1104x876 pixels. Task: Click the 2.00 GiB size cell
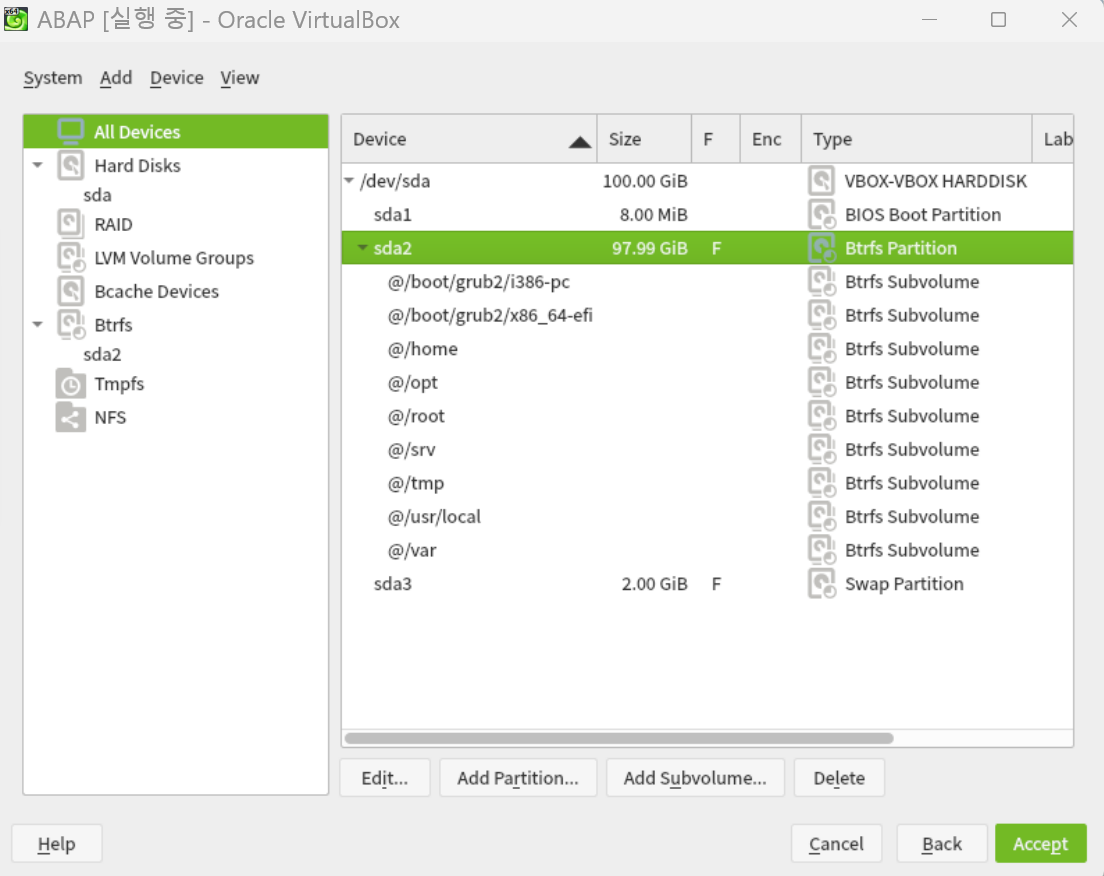click(x=654, y=584)
